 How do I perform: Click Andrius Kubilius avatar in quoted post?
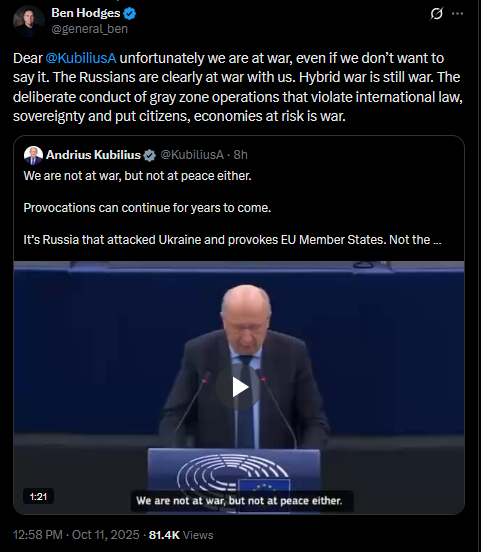click(33, 155)
